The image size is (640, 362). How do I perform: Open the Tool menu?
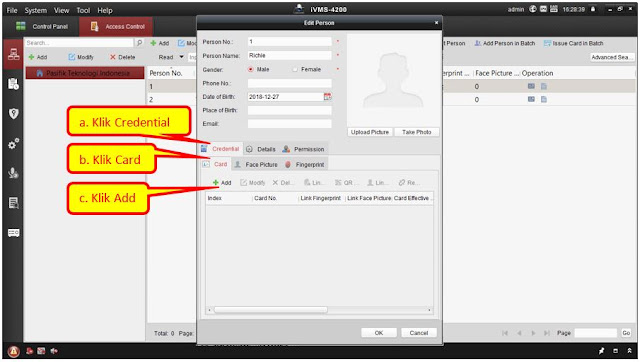point(83,10)
